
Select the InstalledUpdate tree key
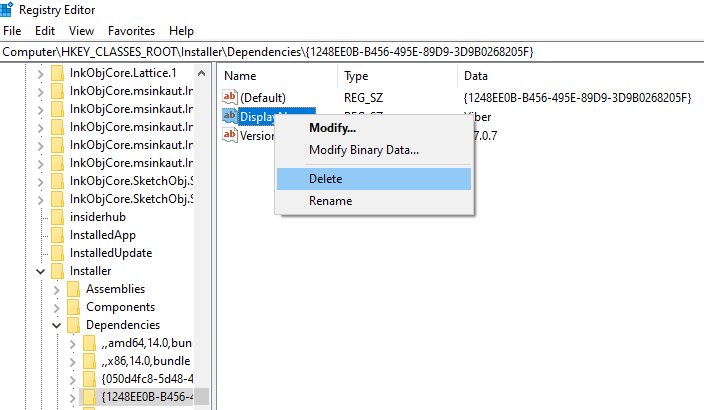111,253
